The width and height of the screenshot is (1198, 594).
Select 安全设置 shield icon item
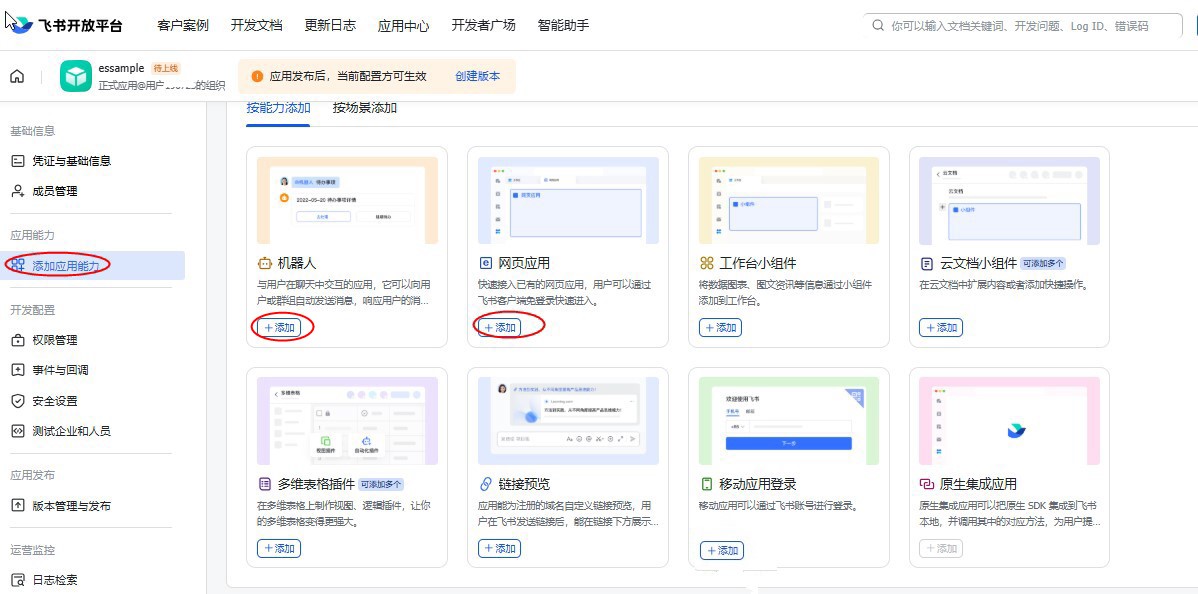coord(17,401)
